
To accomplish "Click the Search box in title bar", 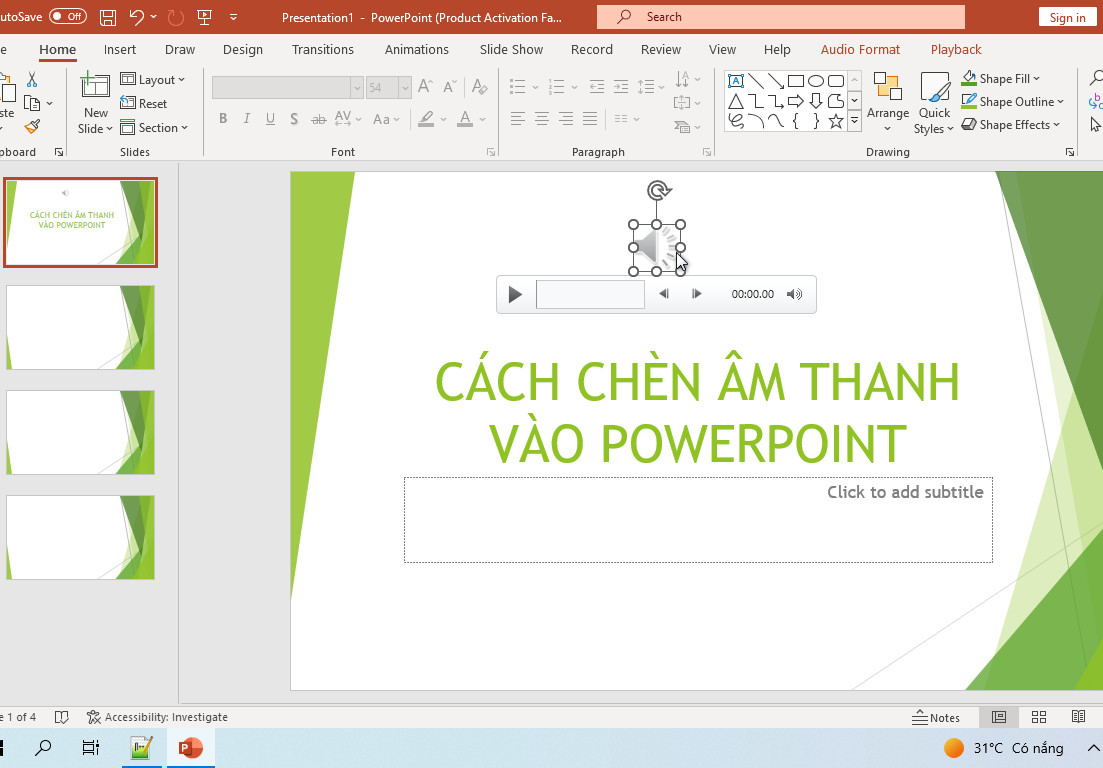I will [781, 17].
